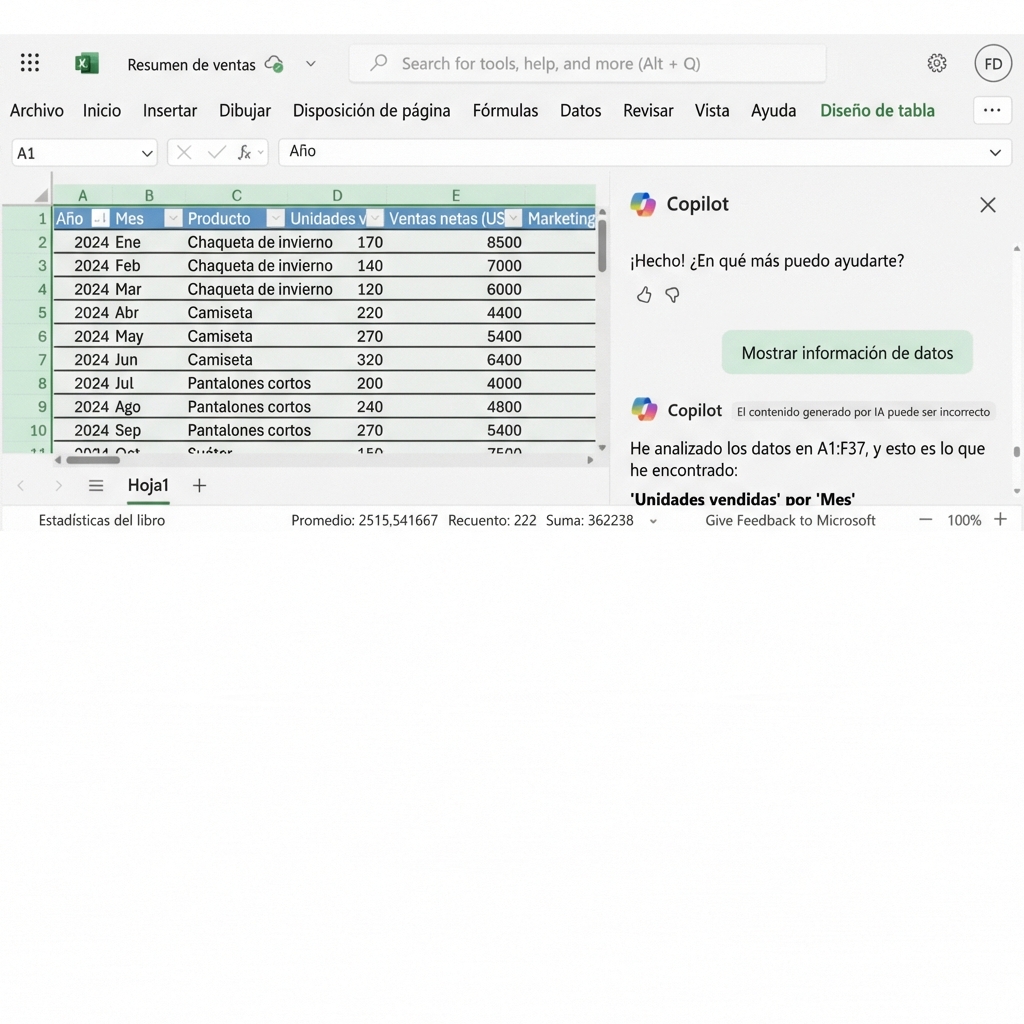Click the insert function fx icon

[x=245, y=152]
